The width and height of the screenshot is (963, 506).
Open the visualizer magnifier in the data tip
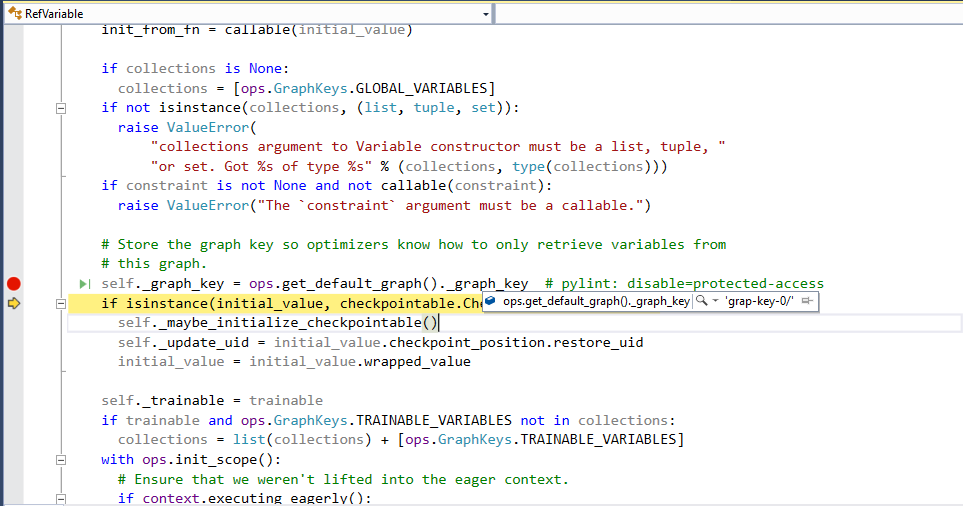pos(701,301)
